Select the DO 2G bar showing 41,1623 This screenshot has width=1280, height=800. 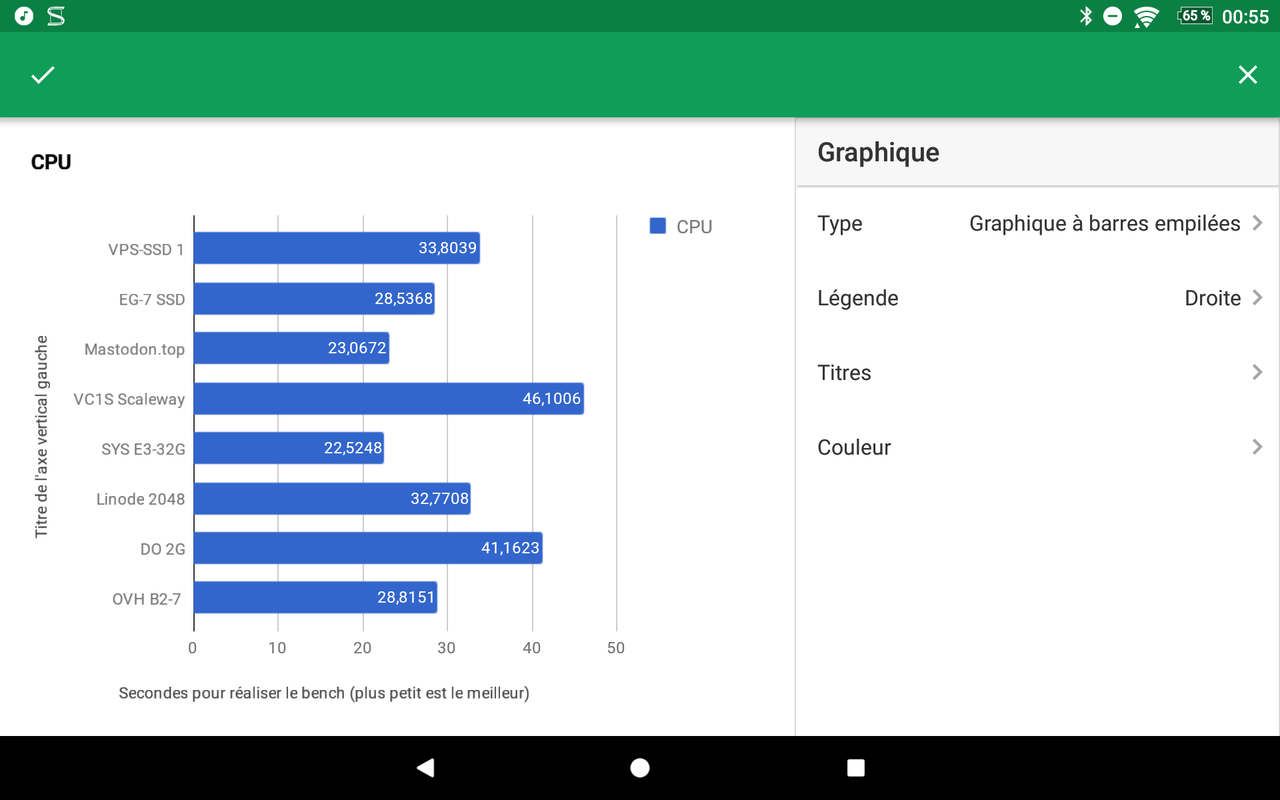[x=367, y=548]
